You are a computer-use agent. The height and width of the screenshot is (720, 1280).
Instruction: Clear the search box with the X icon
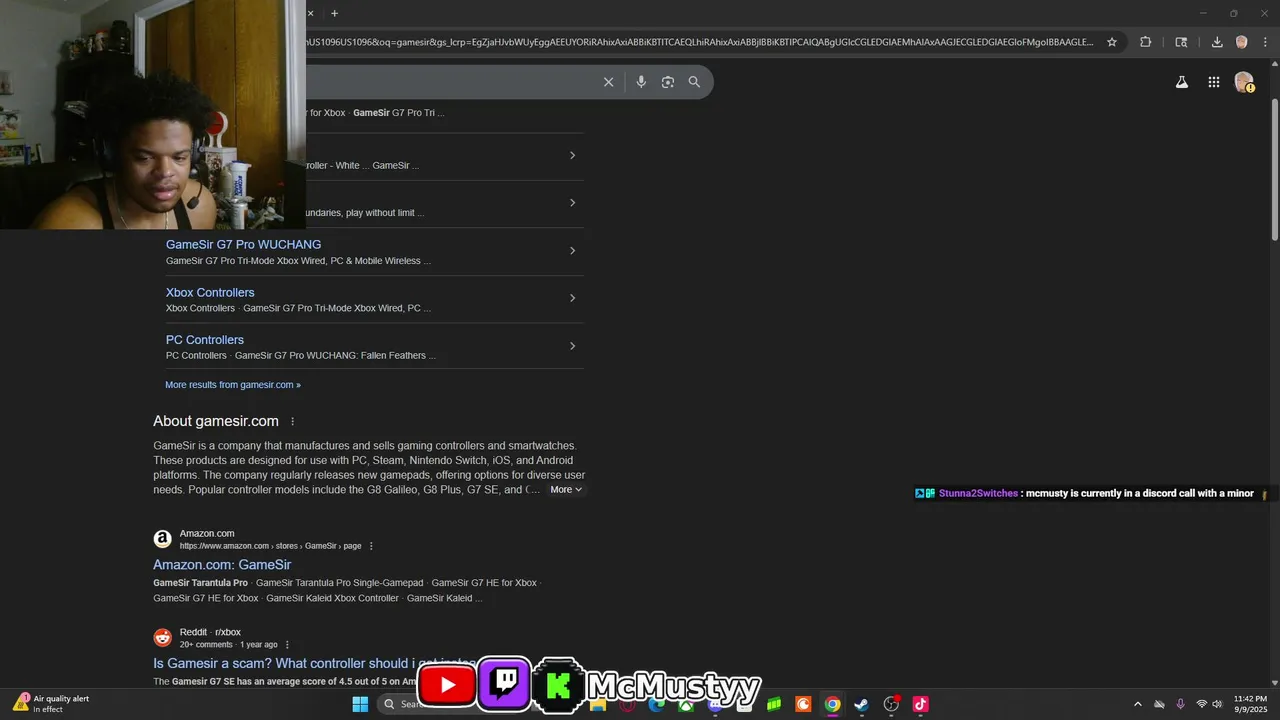(608, 82)
